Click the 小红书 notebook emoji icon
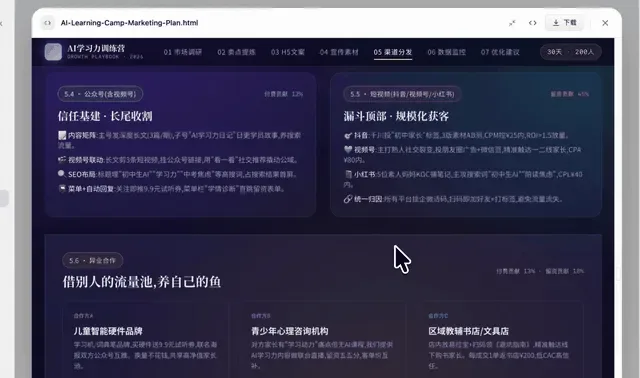This screenshot has width=640, height=378. (x=348, y=174)
